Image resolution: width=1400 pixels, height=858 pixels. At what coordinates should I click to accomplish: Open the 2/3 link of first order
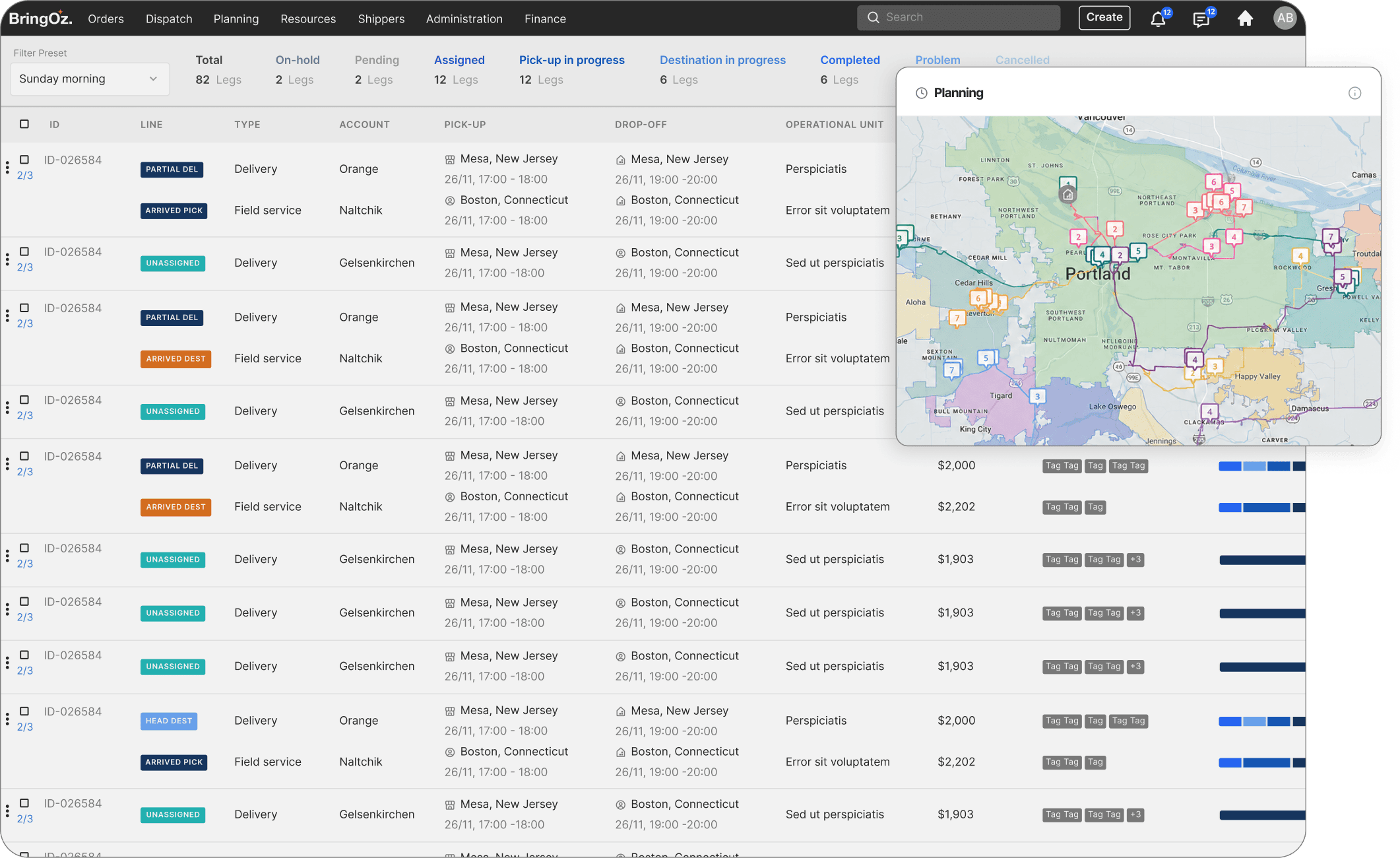pyautogui.click(x=25, y=176)
